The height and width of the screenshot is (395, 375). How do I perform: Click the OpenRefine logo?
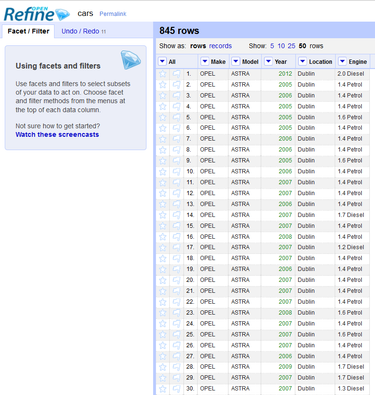(37, 14)
